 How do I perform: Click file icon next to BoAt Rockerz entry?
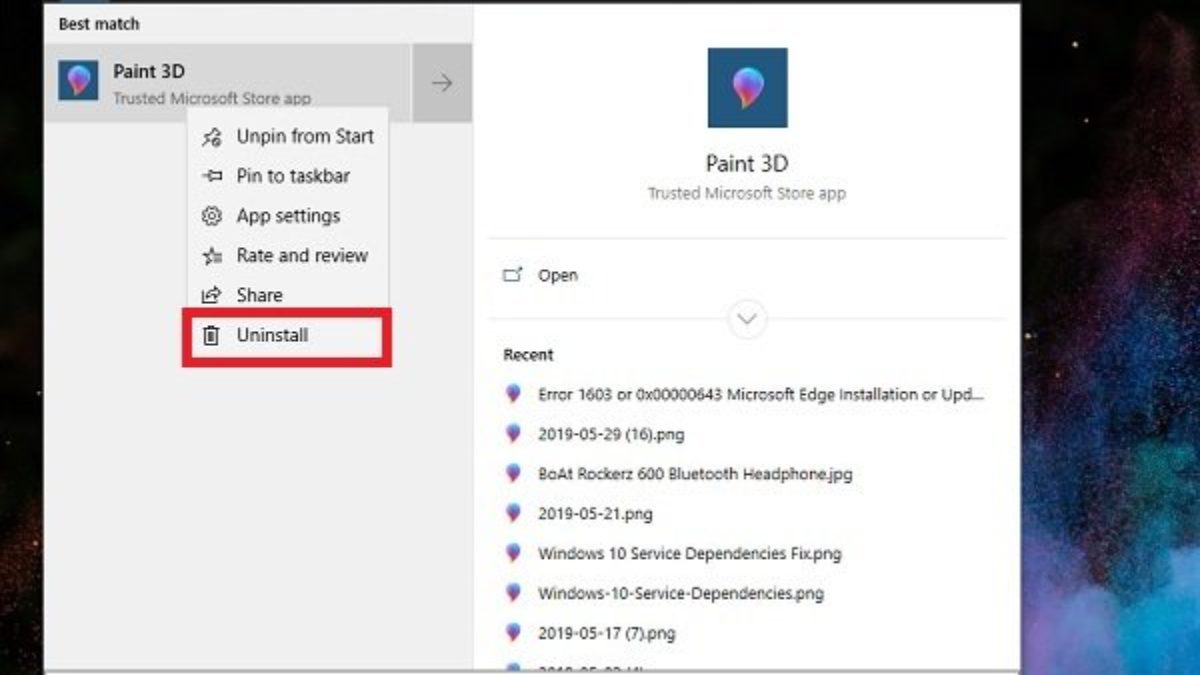513,474
